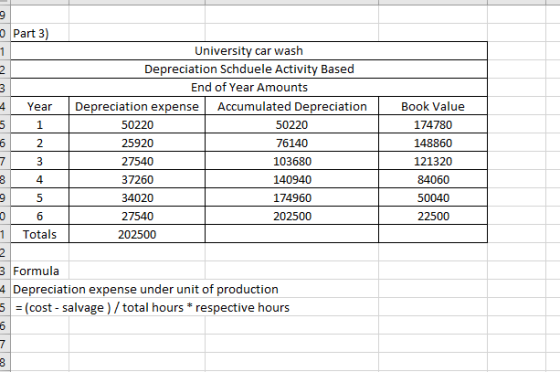Select the 'Part 3)' cell

[x=40, y=33]
